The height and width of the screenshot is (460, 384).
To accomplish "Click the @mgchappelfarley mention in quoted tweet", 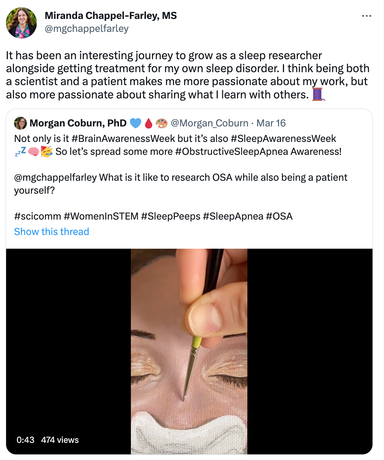I will tap(55, 178).
